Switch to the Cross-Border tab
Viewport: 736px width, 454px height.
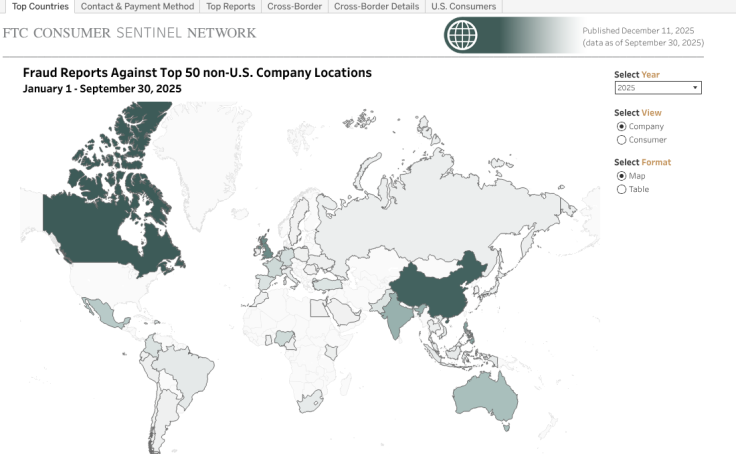295,7
